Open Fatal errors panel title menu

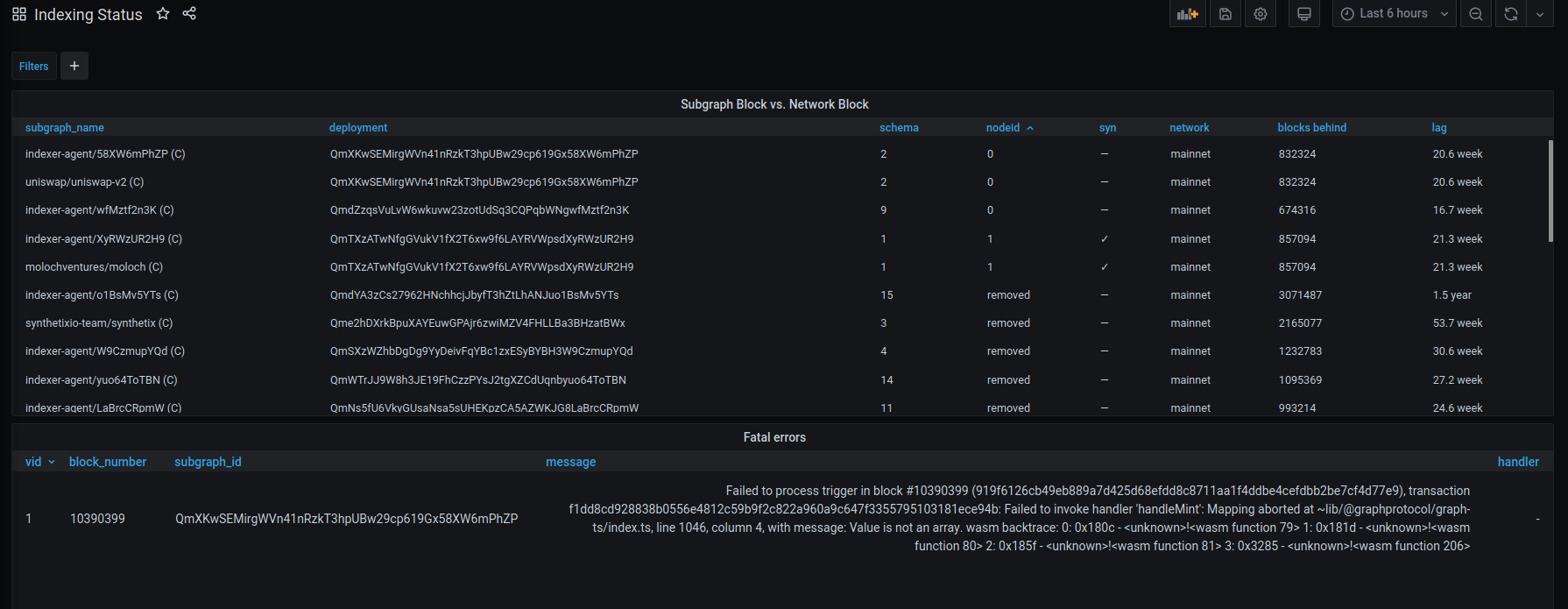click(774, 437)
